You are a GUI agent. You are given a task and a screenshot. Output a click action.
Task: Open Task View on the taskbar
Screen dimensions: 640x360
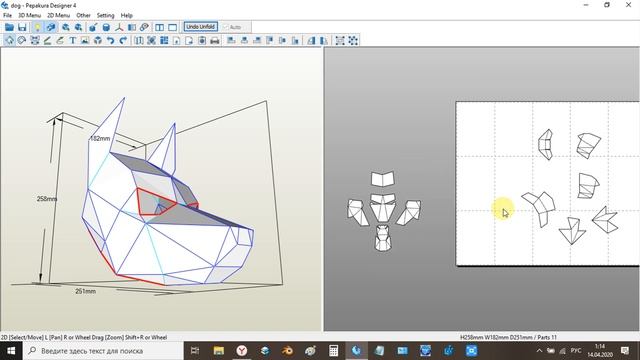pos(195,351)
